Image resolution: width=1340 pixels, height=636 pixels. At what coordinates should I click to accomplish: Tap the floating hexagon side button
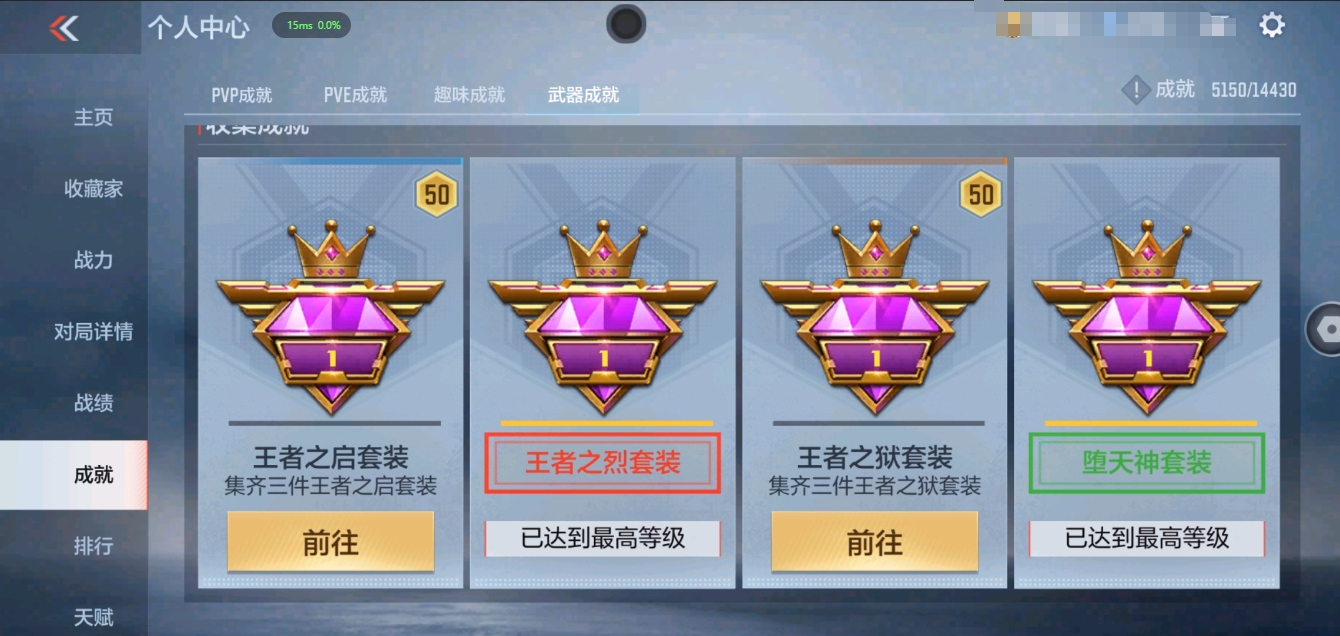1324,329
